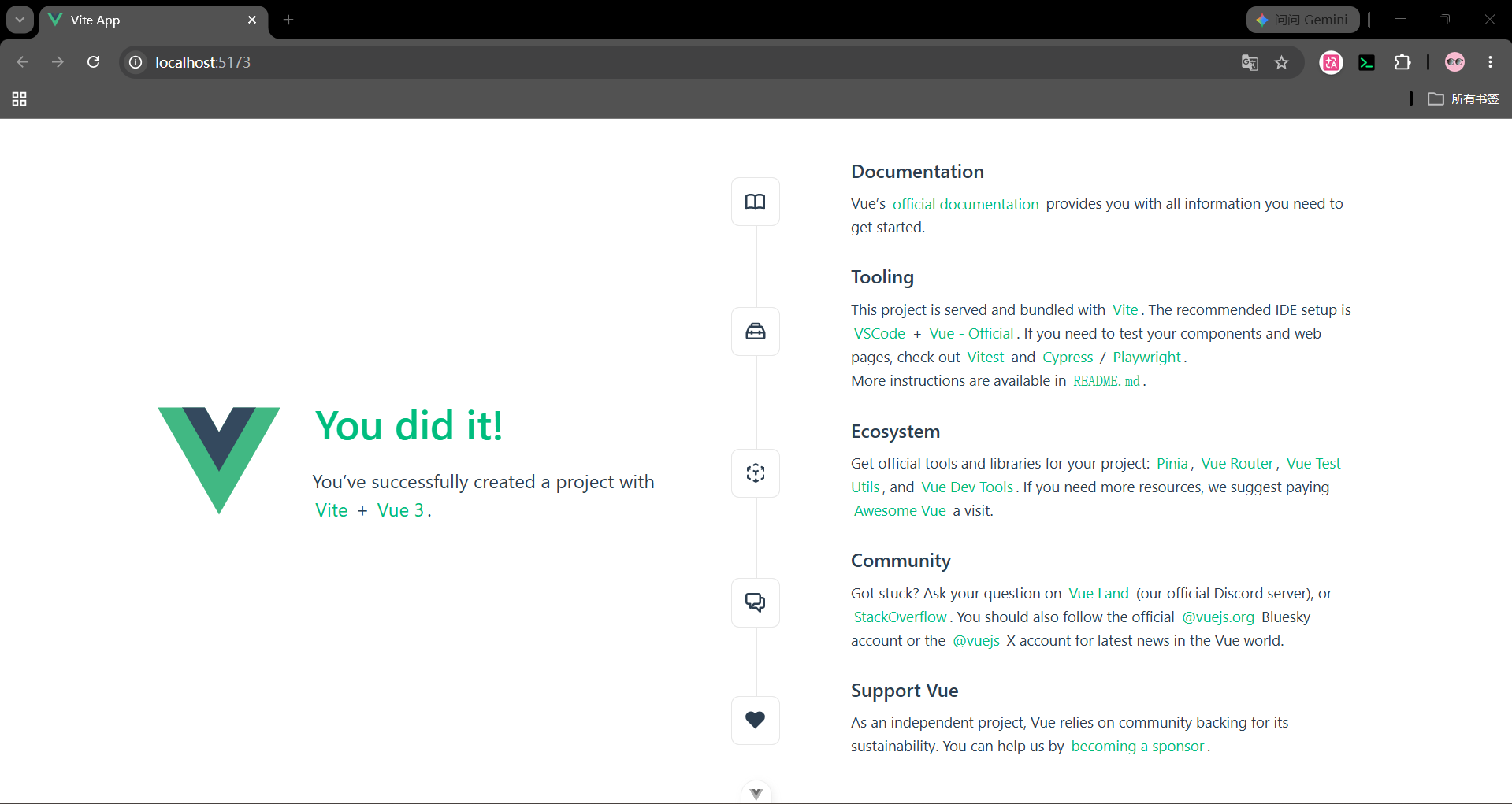1512x804 pixels.
Task: Open the Chrome profile avatar
Action: pos(1455,62)
